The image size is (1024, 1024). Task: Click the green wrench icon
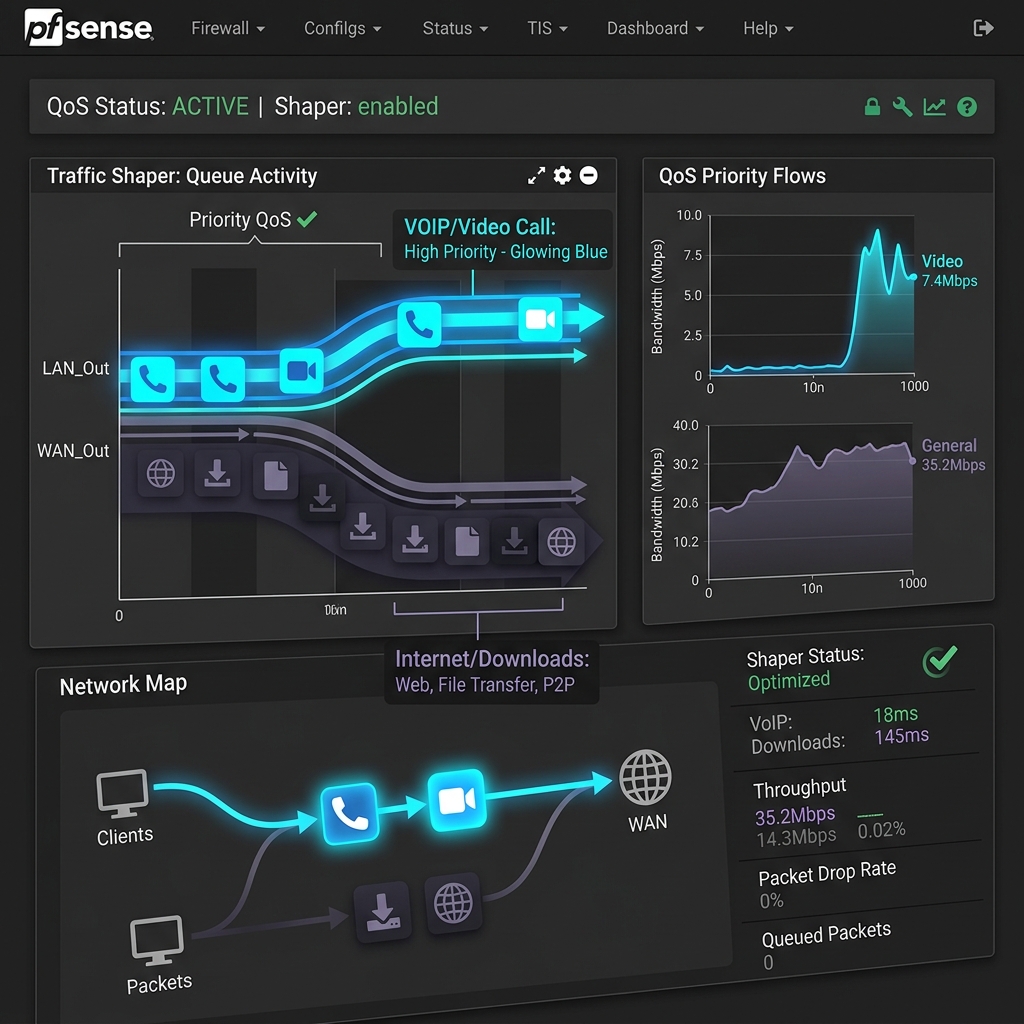click(x=903, y=106)
